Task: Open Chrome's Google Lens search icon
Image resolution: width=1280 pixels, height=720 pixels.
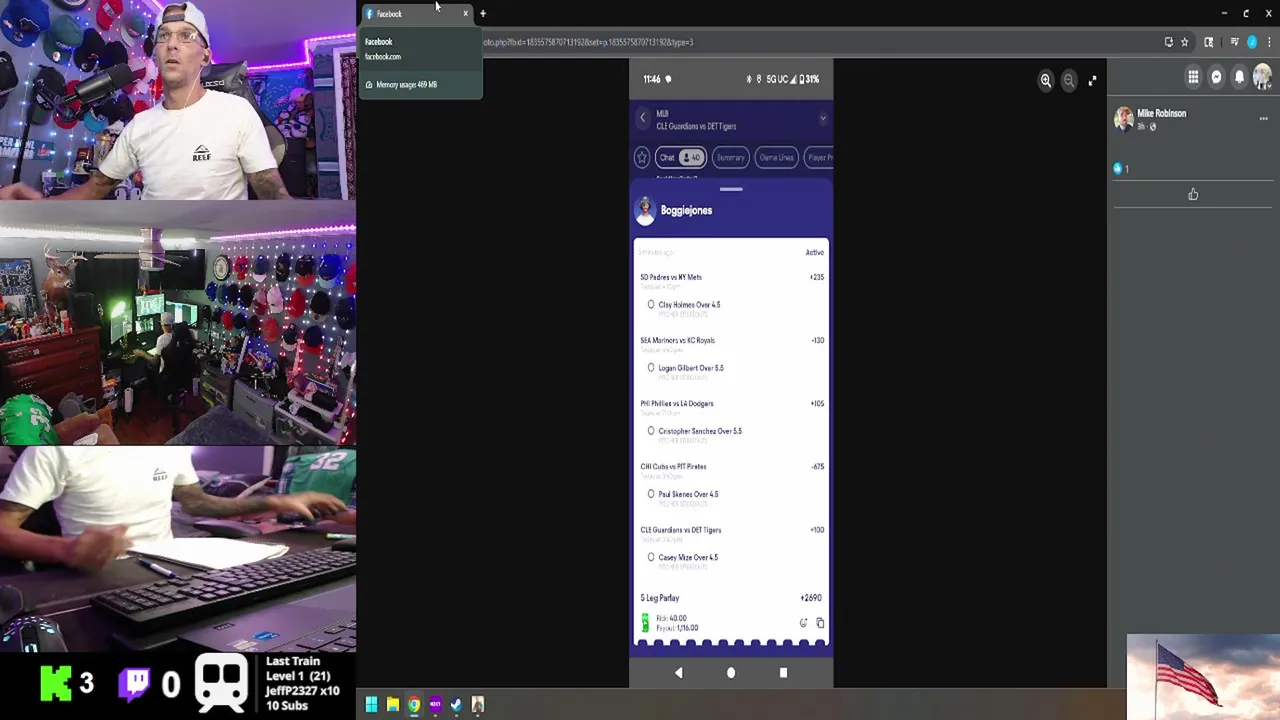Action: 1208,42
